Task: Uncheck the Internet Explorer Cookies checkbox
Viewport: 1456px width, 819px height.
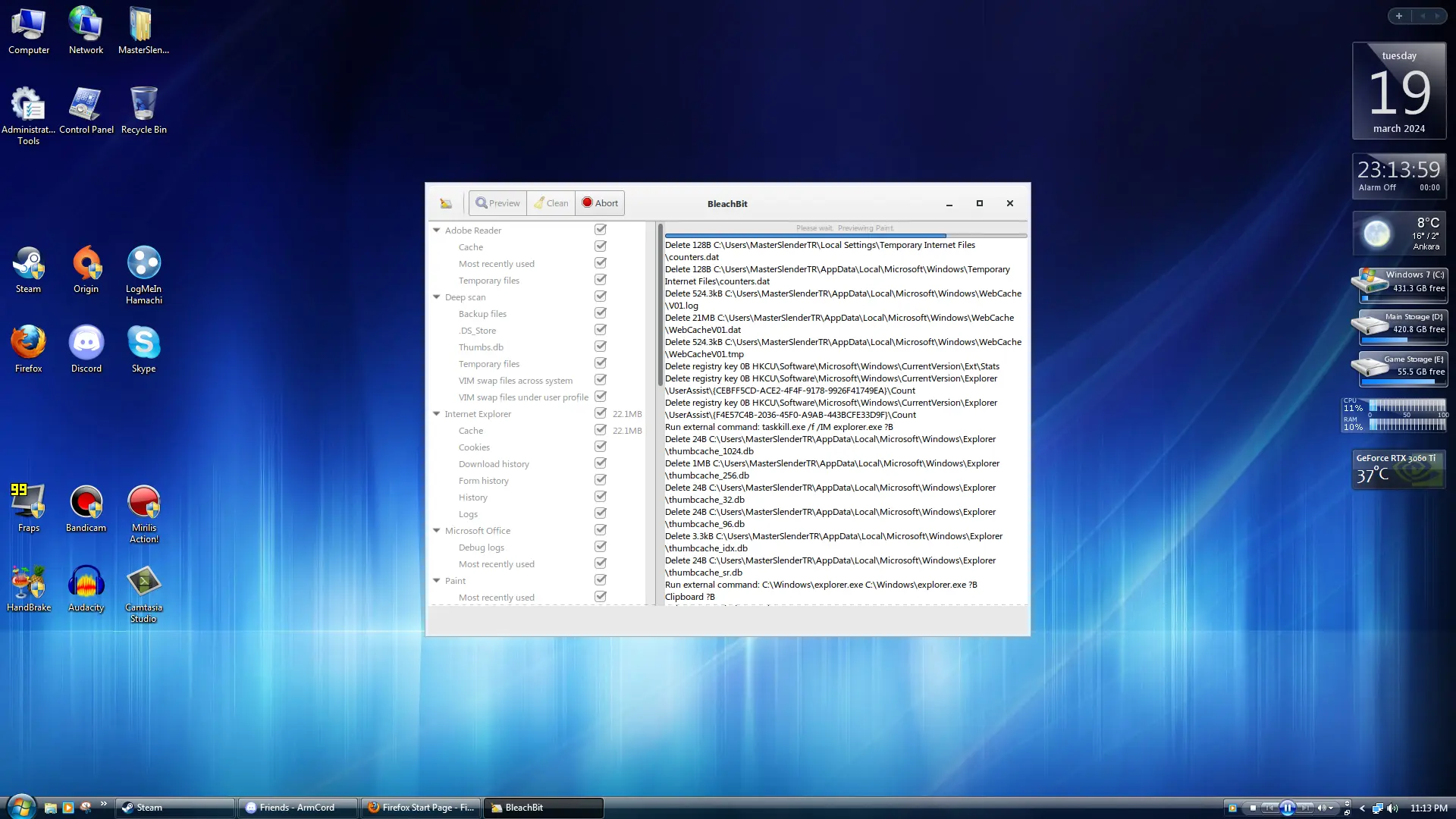Action: (x=601, y=447)
